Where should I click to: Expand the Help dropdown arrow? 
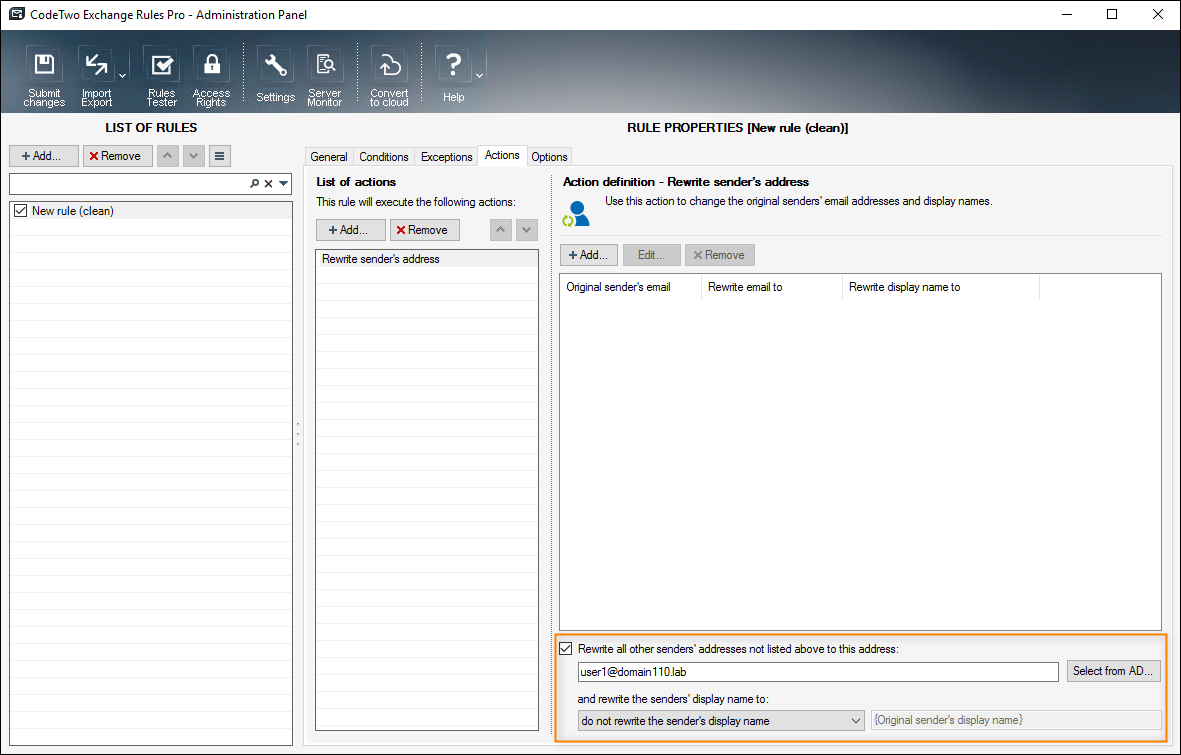pos(479,76)
